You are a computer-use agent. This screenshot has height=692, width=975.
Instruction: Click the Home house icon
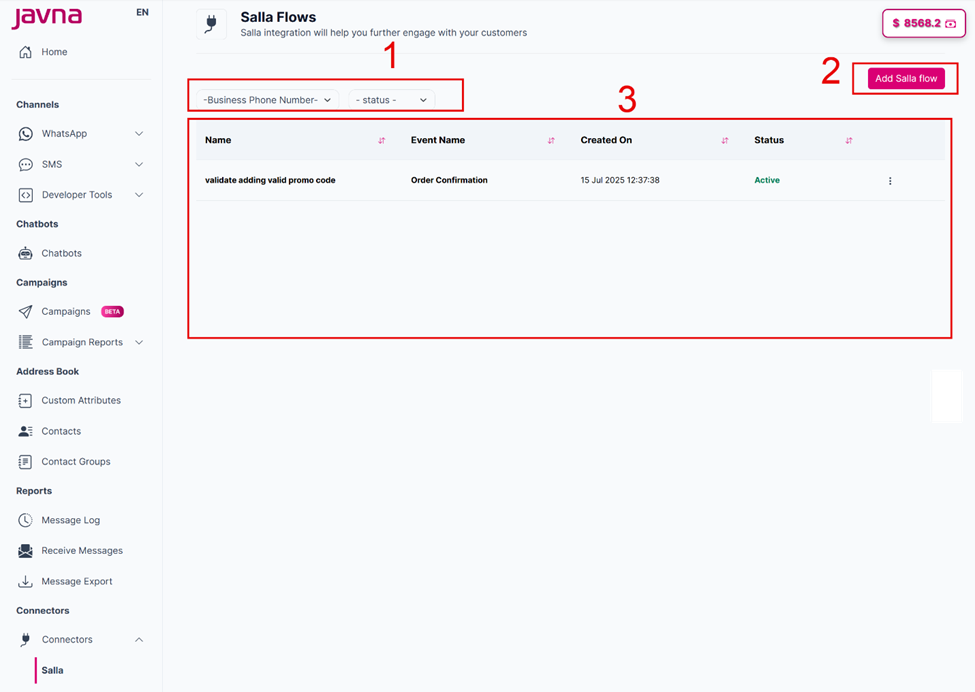pyautogui.click(x=25, y=52)
